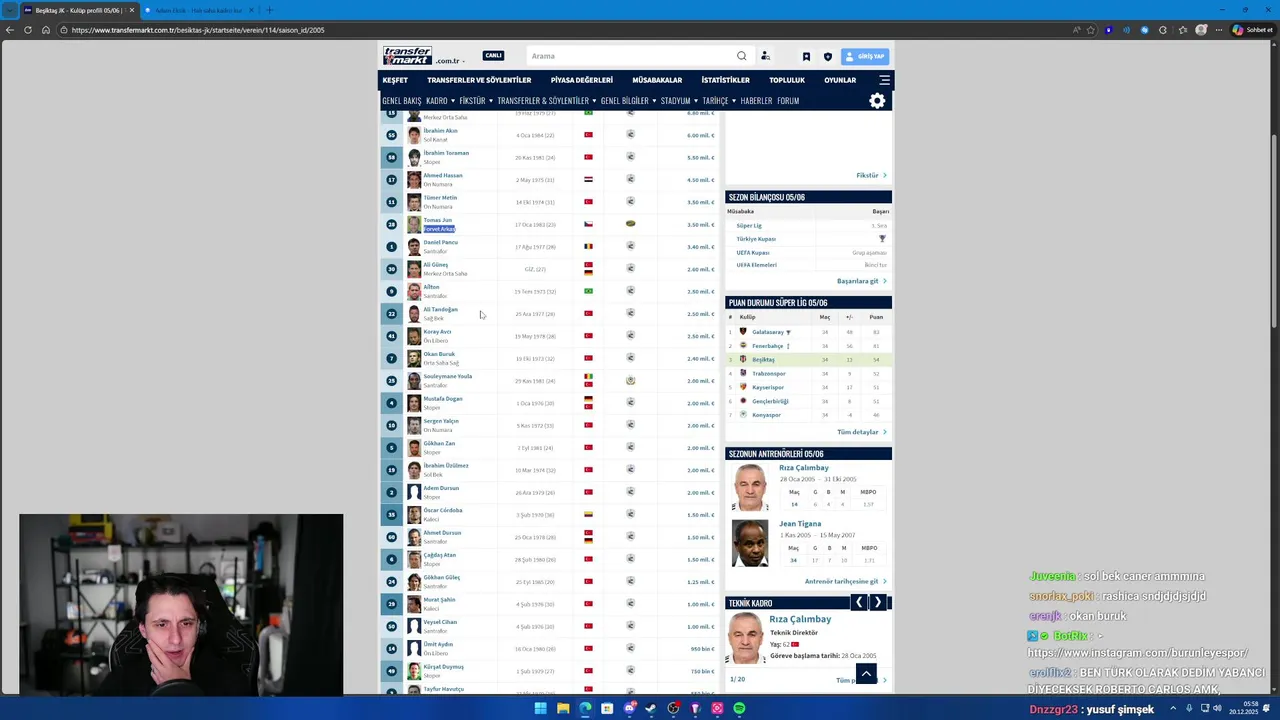Click the magnifier search icon

(741, 56)
